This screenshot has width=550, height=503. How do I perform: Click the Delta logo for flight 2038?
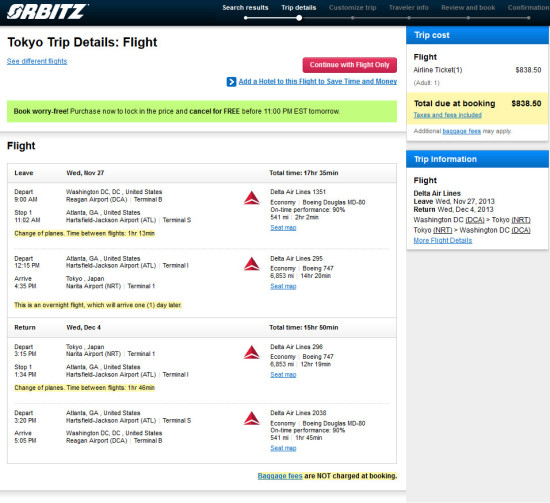point(251,418)
